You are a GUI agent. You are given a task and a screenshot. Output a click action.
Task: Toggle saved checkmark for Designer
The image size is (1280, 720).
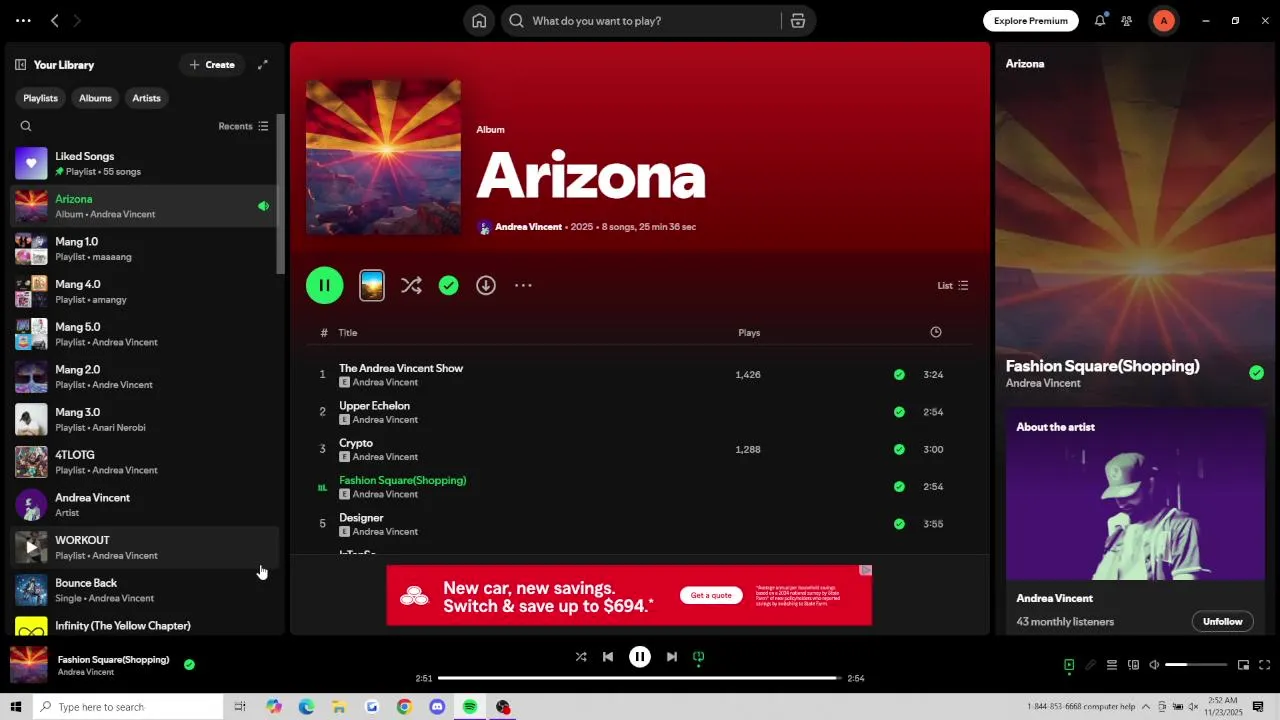coord(899,524)
